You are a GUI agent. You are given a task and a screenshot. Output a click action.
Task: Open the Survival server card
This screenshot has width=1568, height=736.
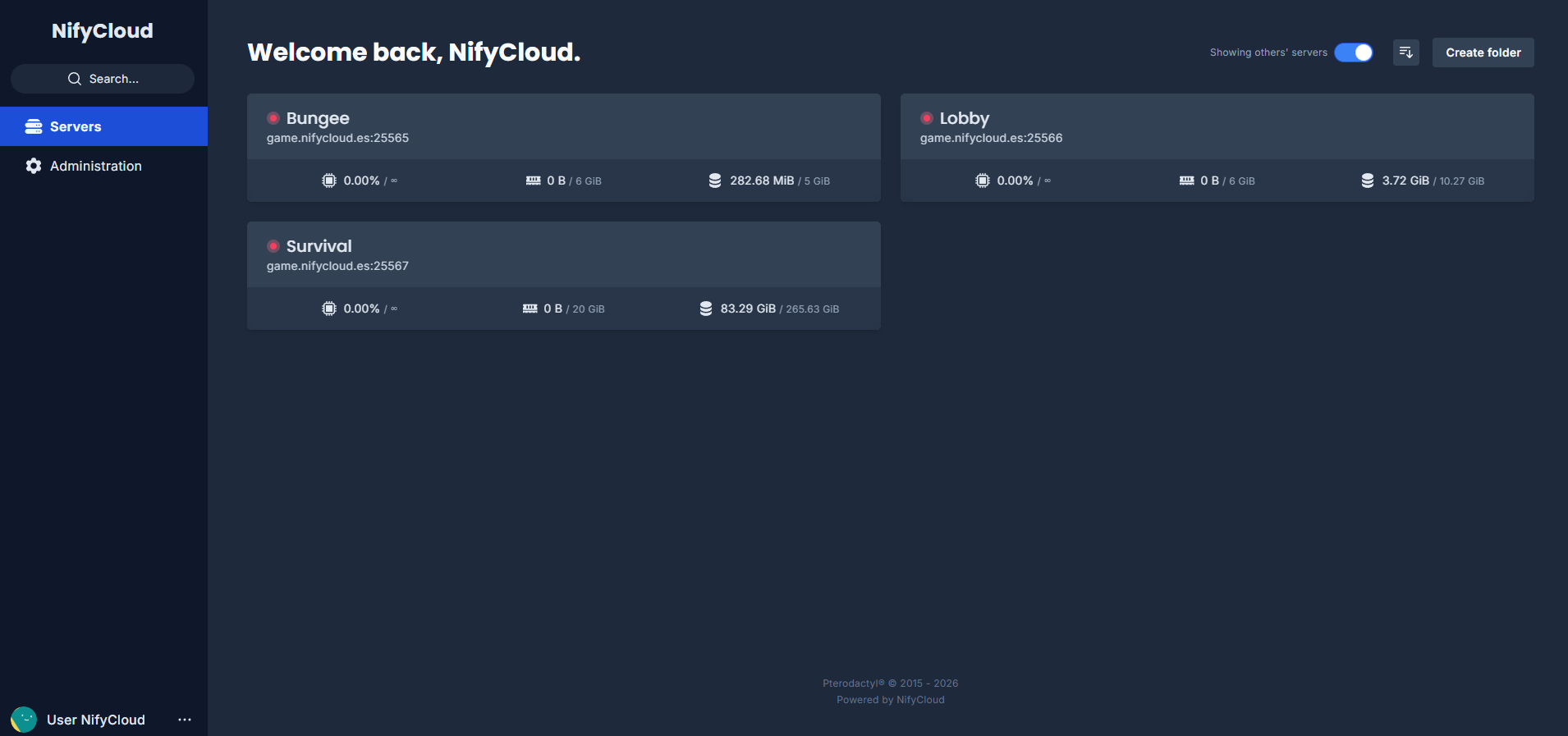click(564, 276)
